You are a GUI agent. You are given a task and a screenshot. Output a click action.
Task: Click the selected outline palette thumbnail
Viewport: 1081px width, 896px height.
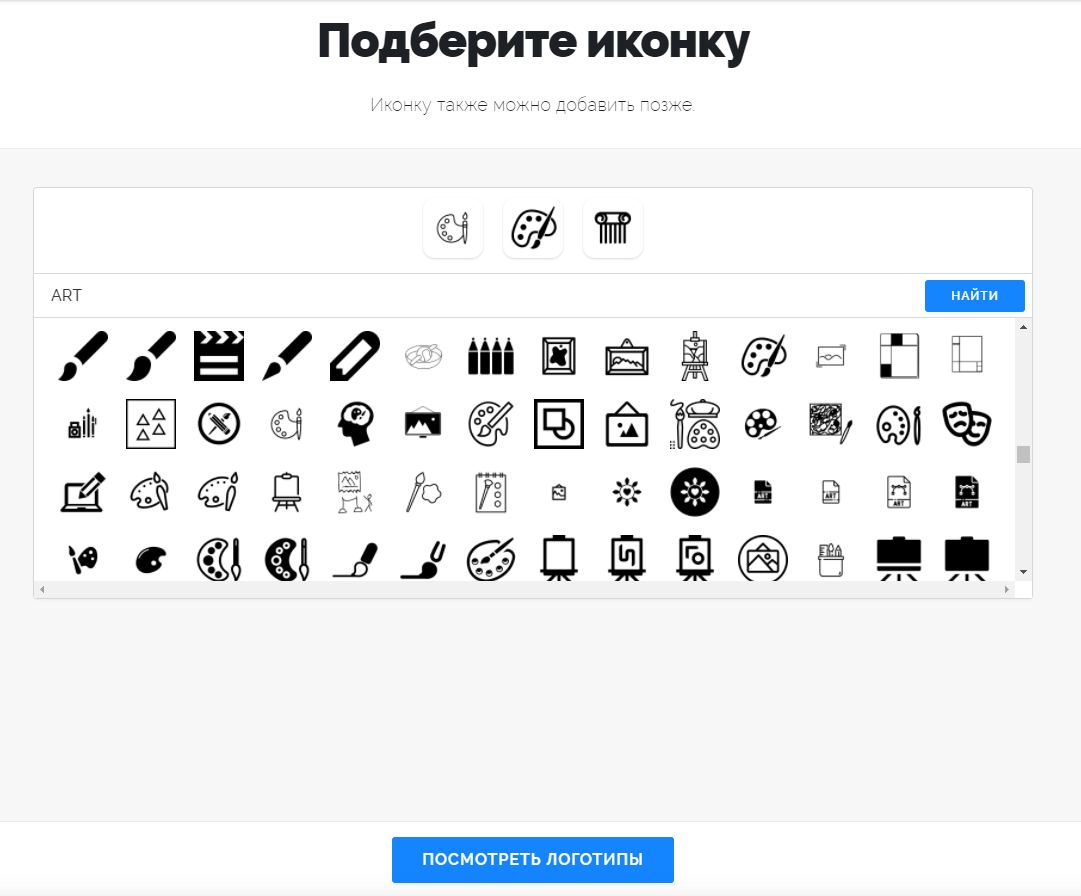pyautogui.click(x=453, y=228)
